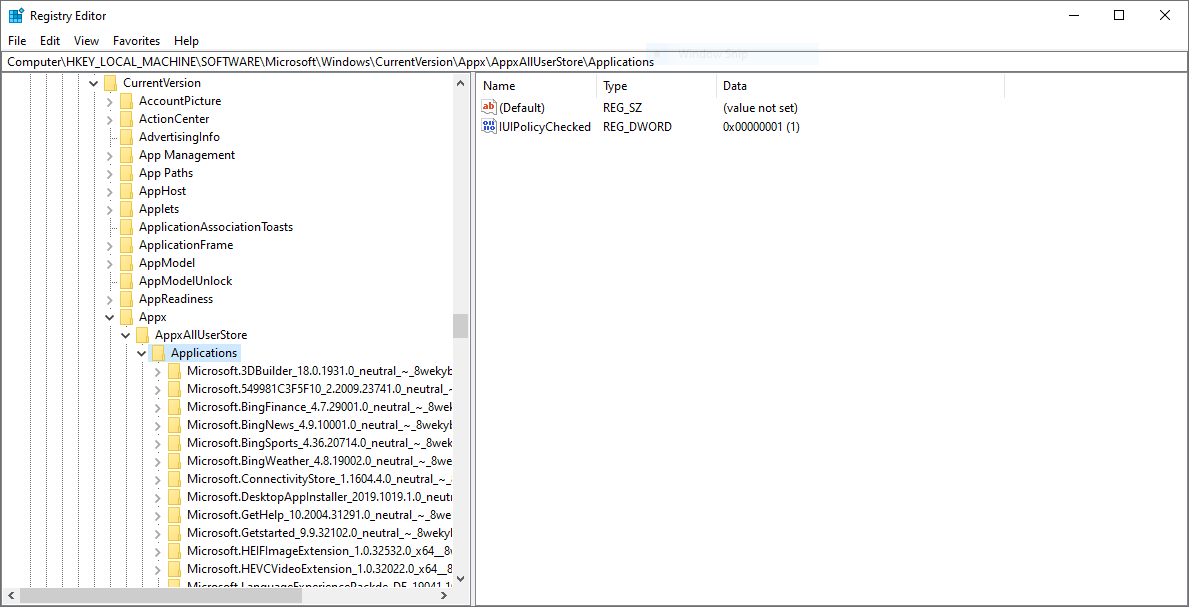1189x607 pixels.
Task: Collapse the AppxAllUserStore tree node
Action: coord(125,334)
